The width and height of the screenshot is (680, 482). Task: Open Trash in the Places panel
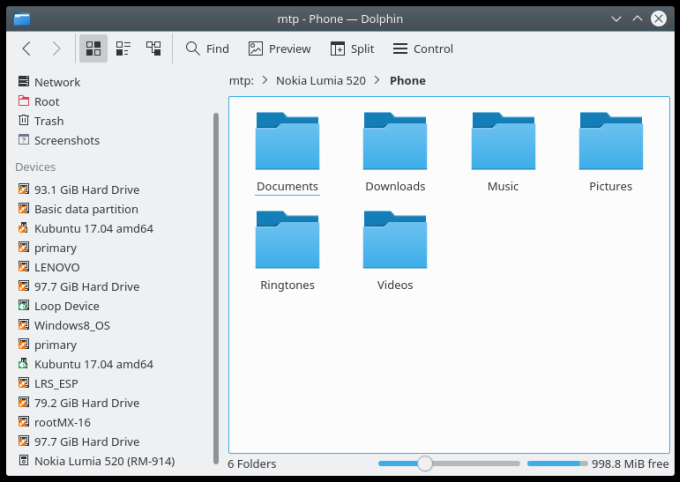point(48,121)
